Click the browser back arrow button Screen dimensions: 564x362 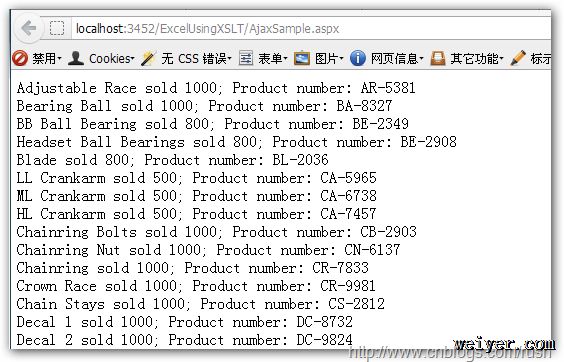29,27
